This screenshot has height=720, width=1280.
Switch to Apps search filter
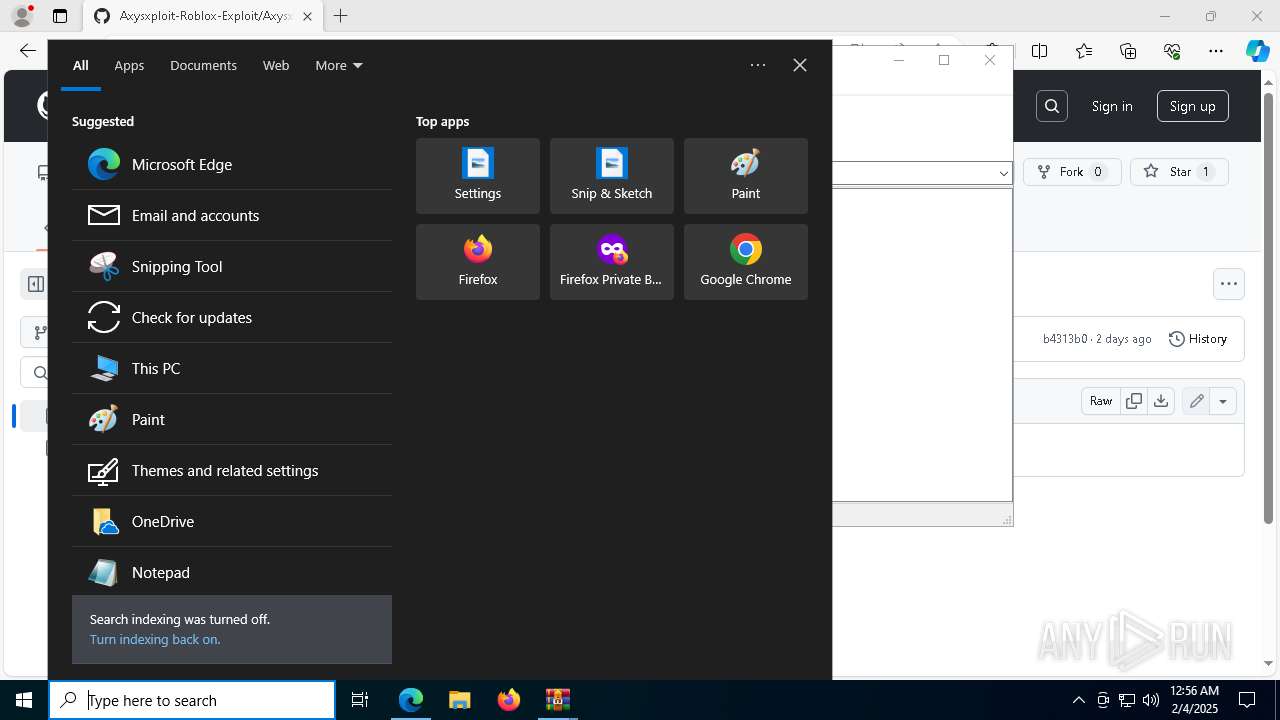click(129, 65)
